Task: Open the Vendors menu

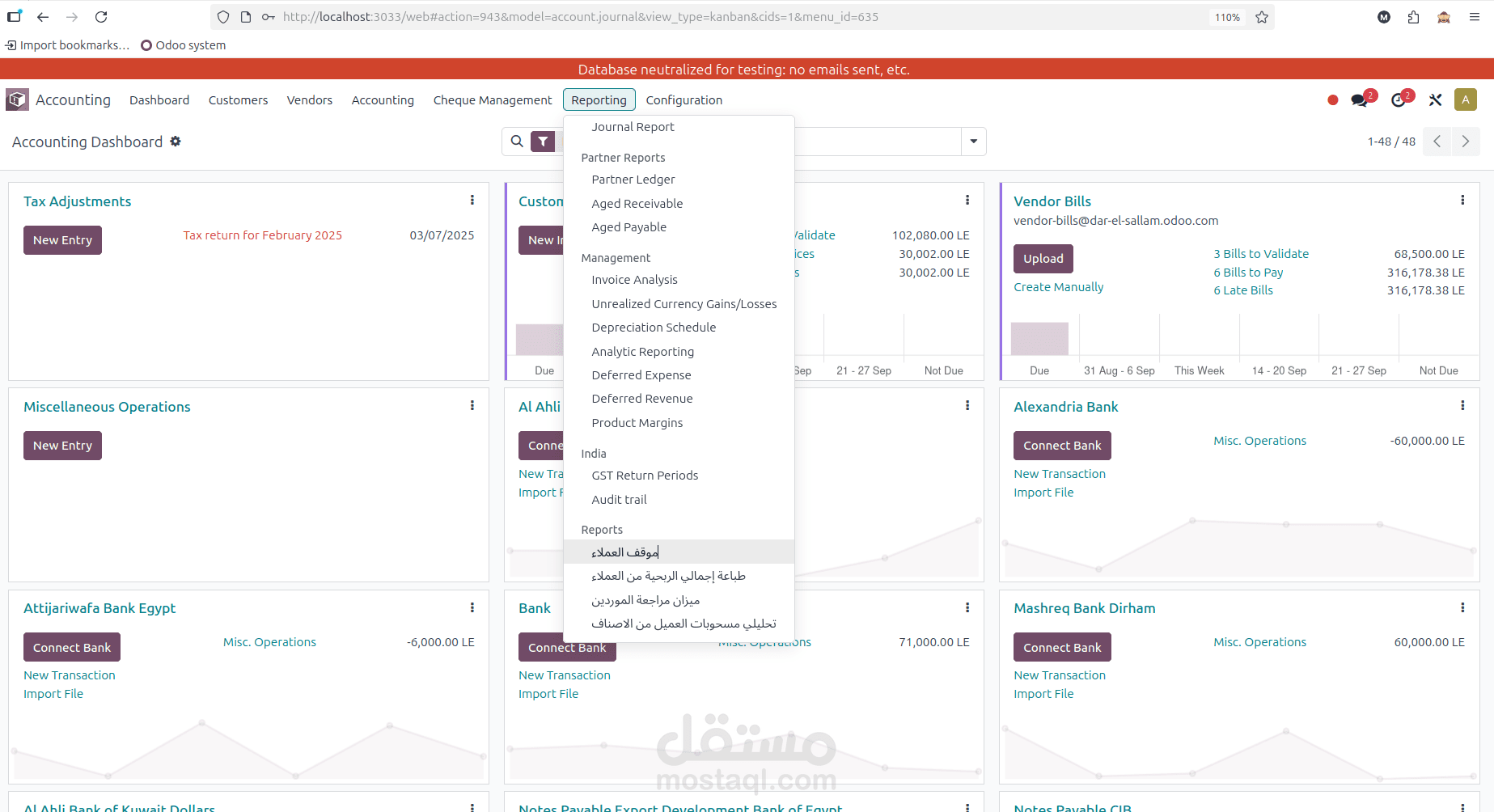Action: click(310, 100)
